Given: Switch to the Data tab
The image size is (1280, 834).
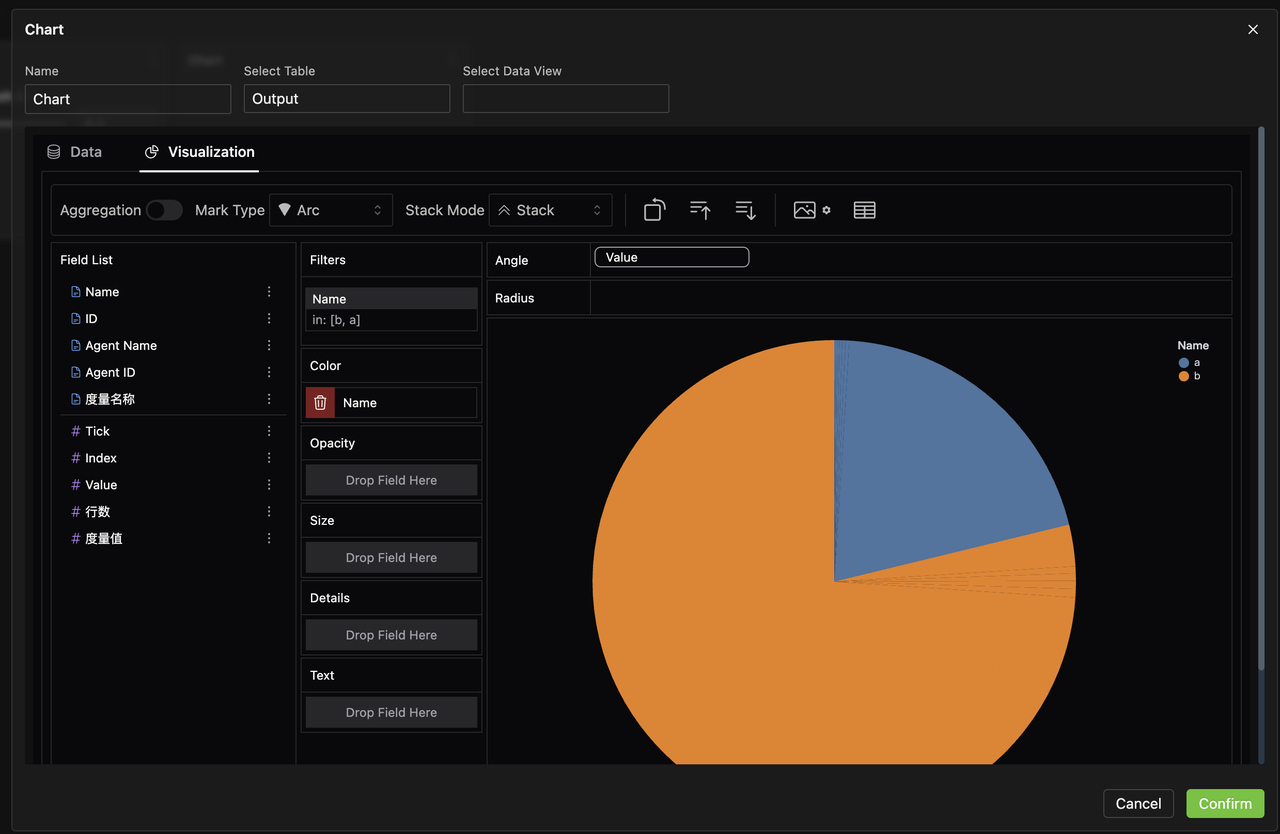Looking at the screenshot, I should [75, 152].
